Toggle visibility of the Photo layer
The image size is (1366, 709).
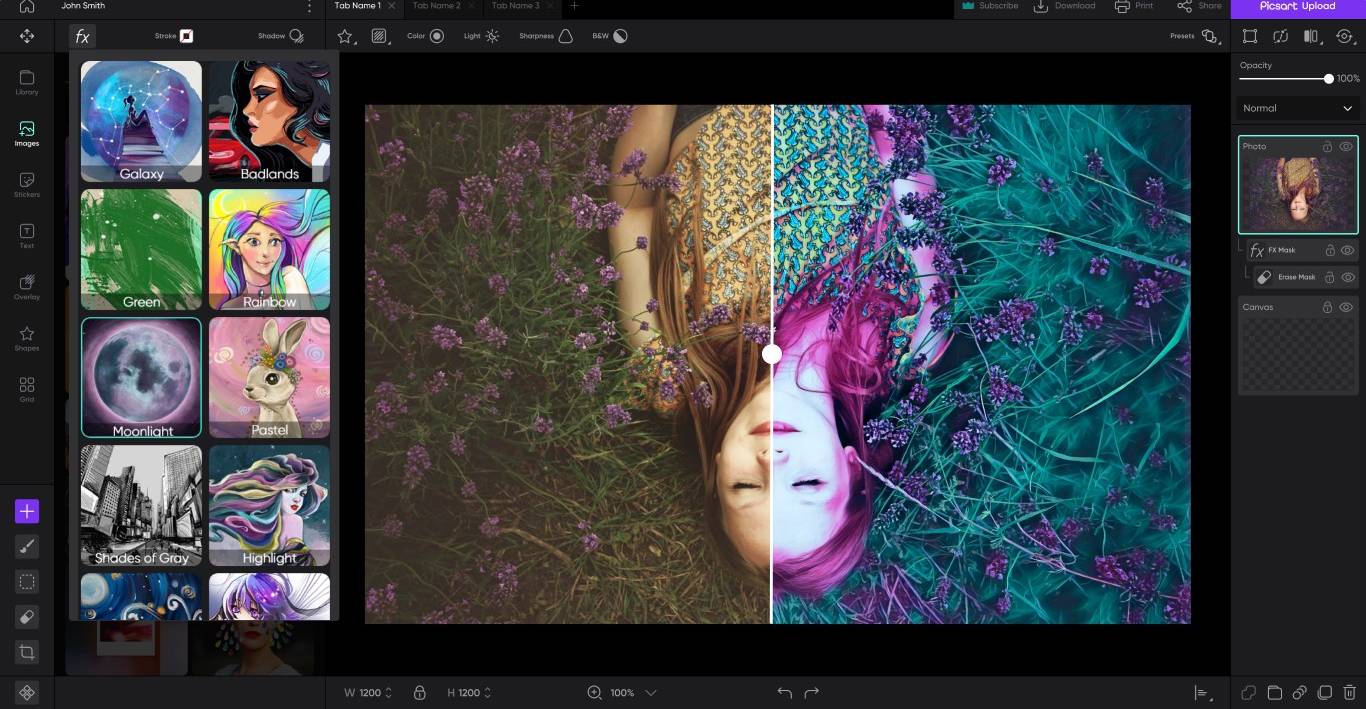coord(1346,146)
